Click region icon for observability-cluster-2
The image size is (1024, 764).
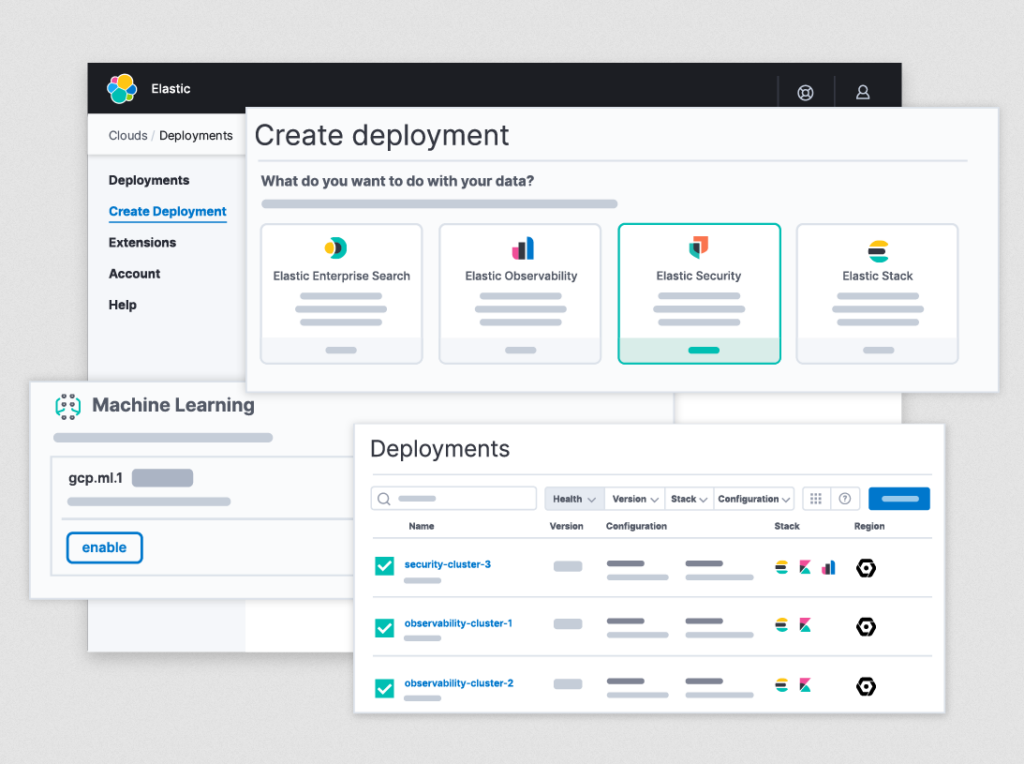click(866, 686)
